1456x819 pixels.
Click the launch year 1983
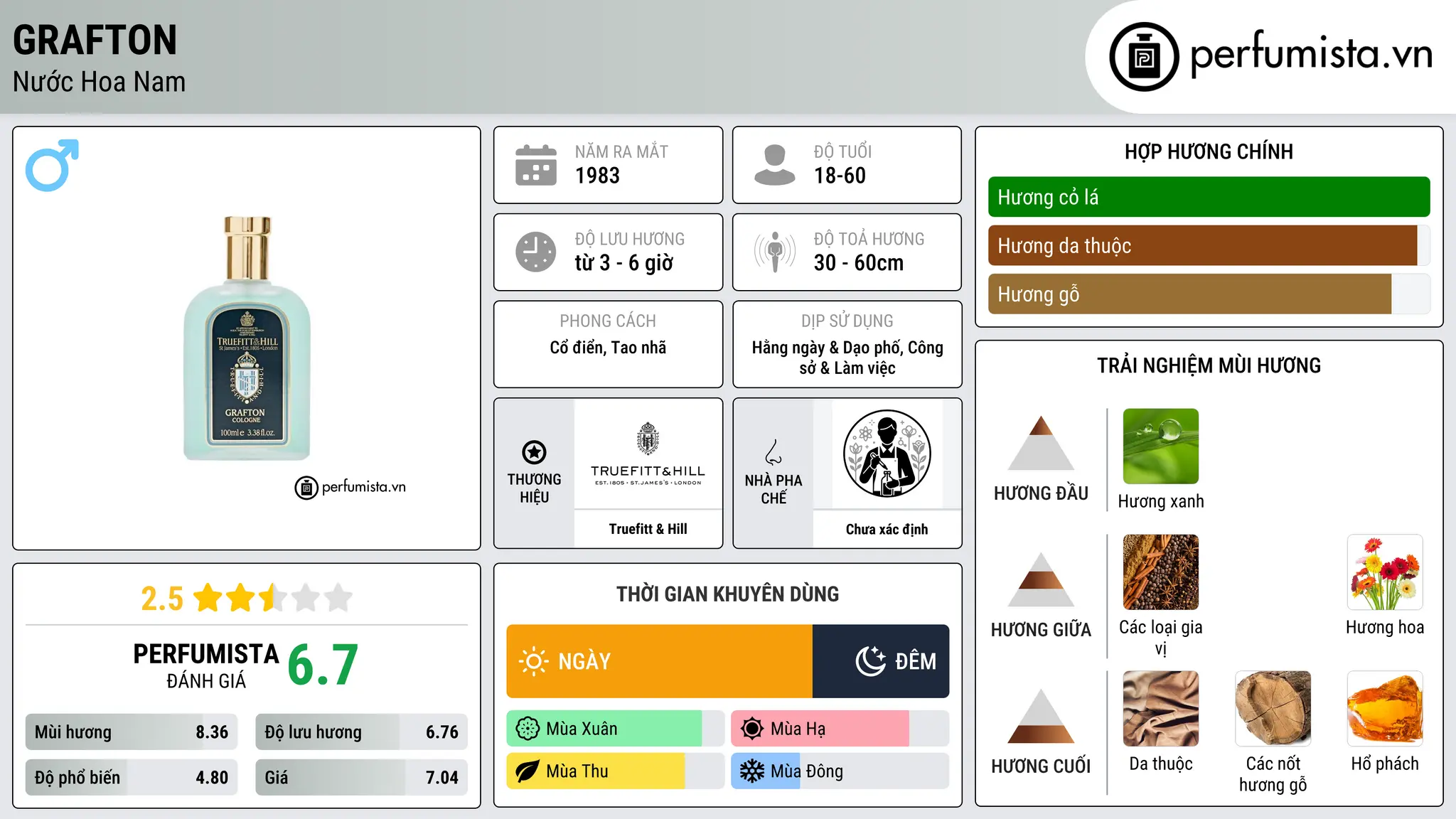(597, 176)
